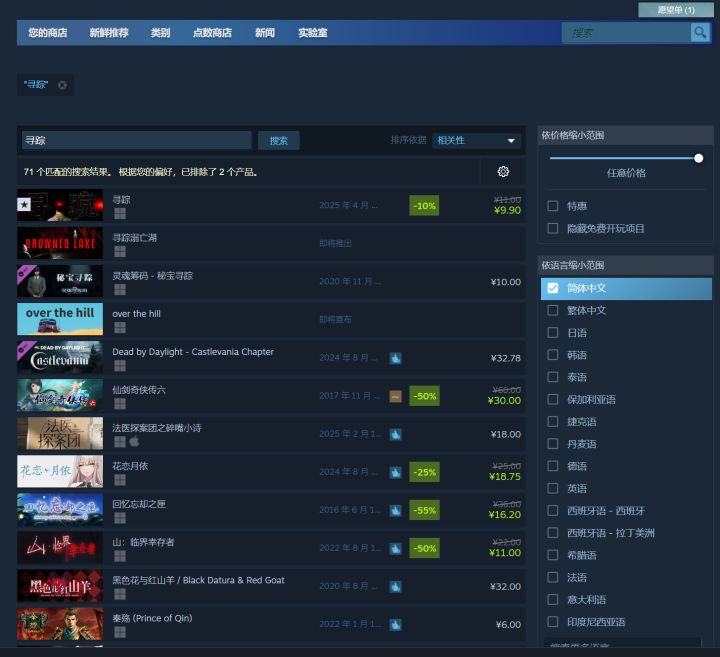Enable the 特惠 specials checkbox
Image resolution: width=720 pixels, height=657 pixels.
pyautogui.click(x=553, y=206)
